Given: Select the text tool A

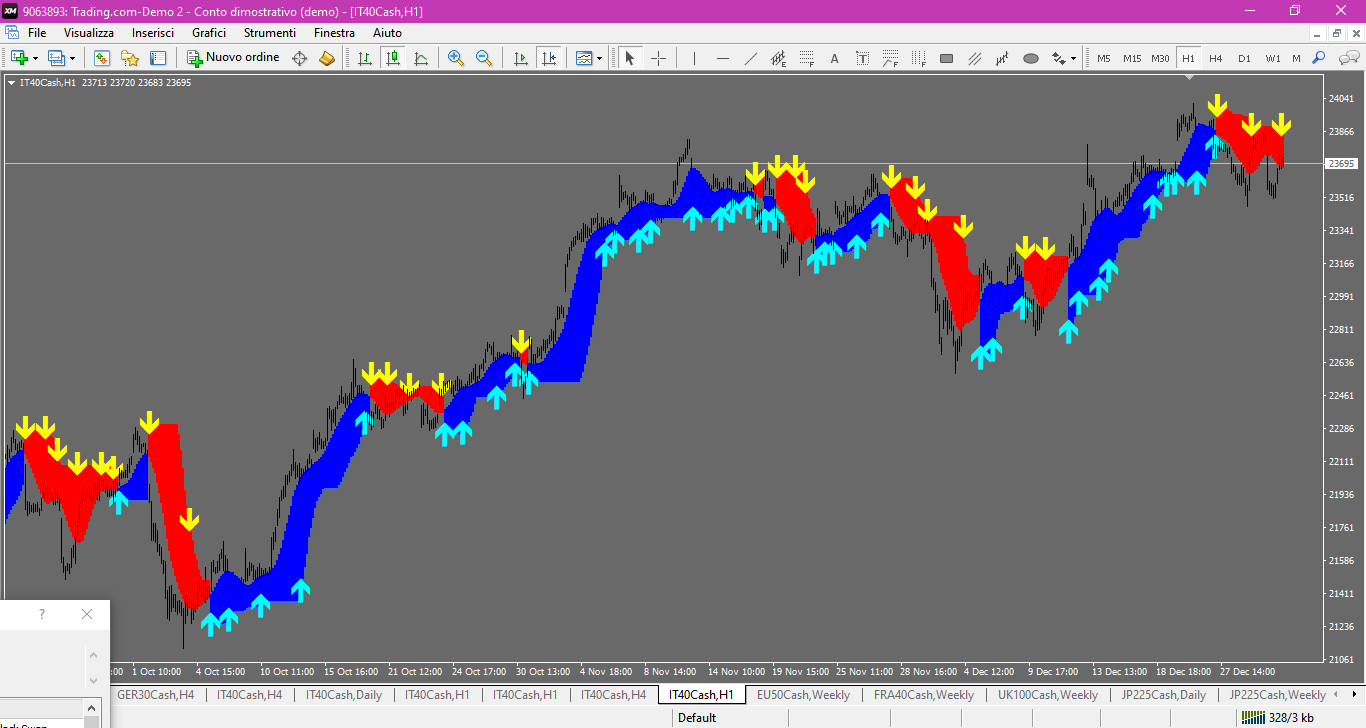Looking at the screenshot, I should (x=834, y=58).
